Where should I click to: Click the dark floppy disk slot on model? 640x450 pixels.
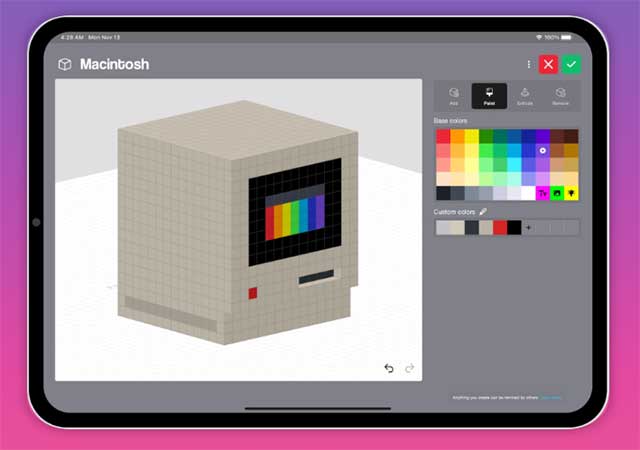316,277
